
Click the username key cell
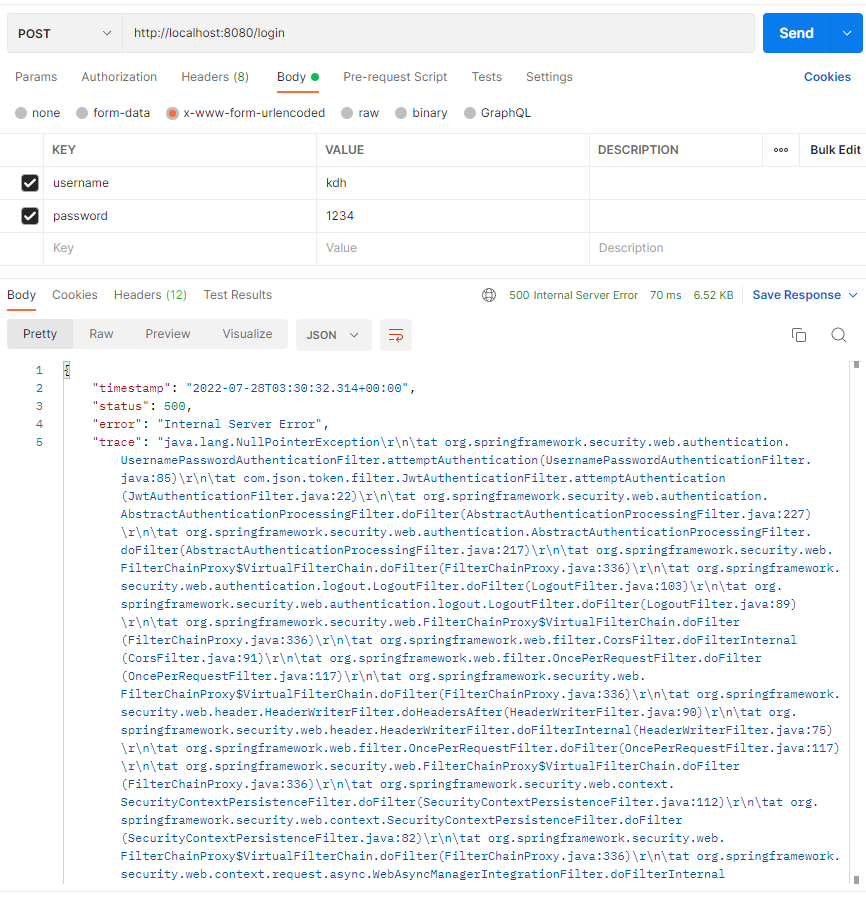tap(180, 183)
